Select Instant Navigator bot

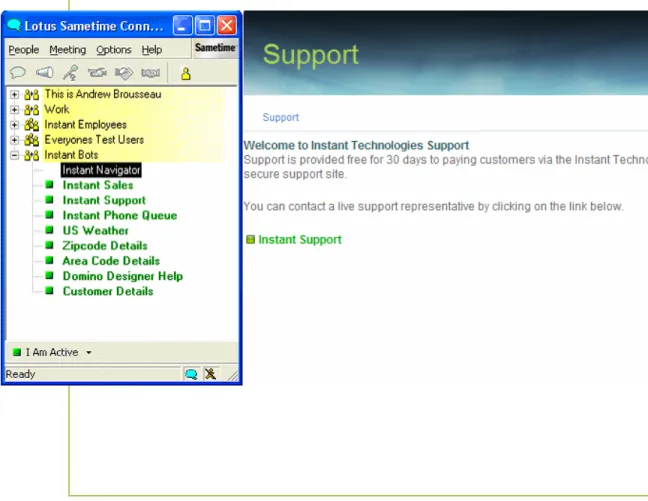click(101, 170)
